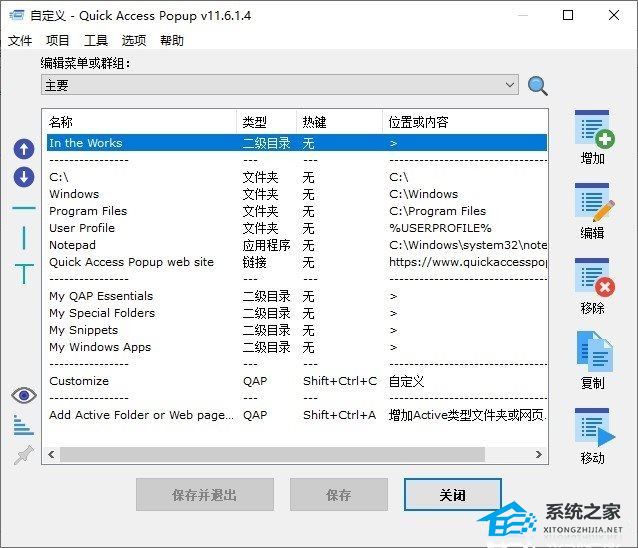This screenshot has width=638, height=548.
Task: Click the horizontal scrollbar of the list
Action: 270,455
